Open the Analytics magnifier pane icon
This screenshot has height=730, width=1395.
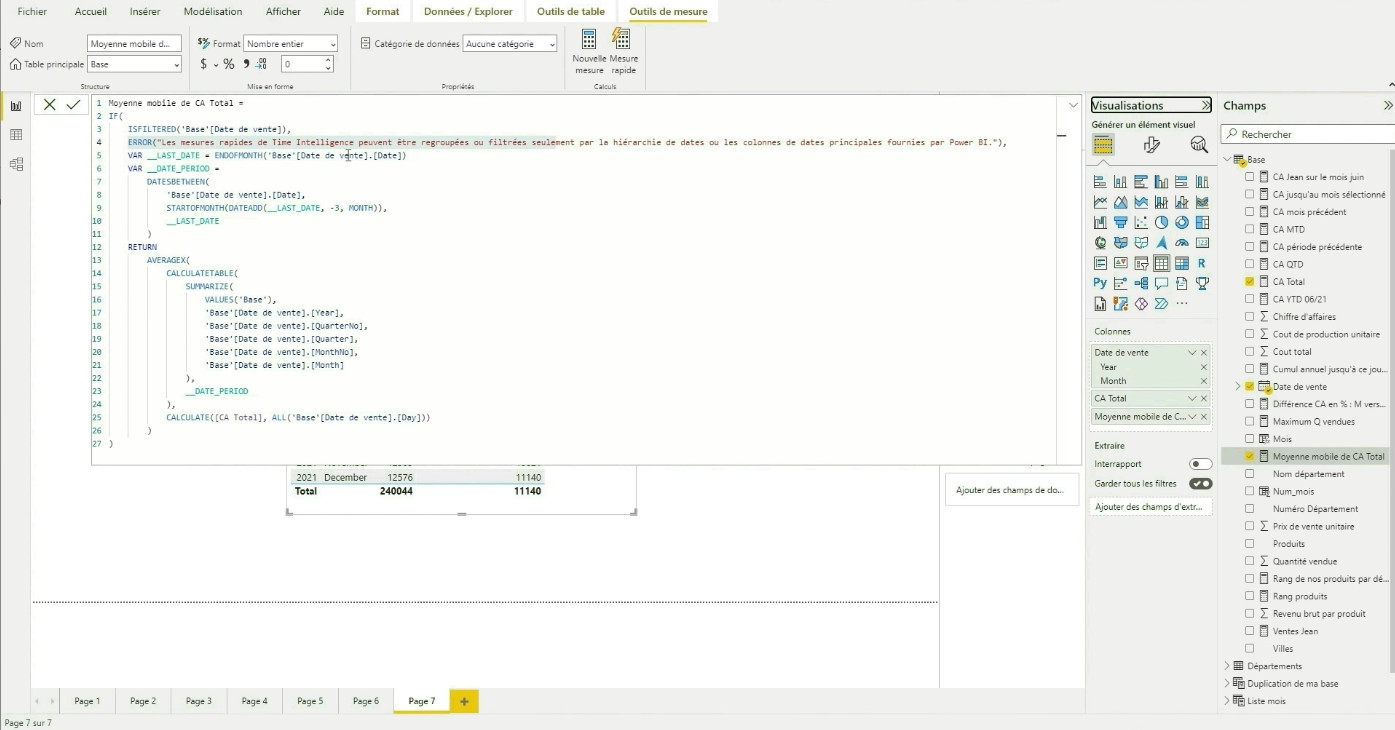(x=1198, y=146)
